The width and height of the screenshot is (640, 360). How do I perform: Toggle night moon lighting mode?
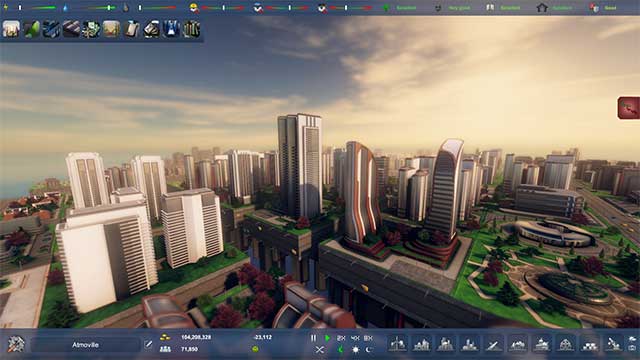tap(368, 350)
